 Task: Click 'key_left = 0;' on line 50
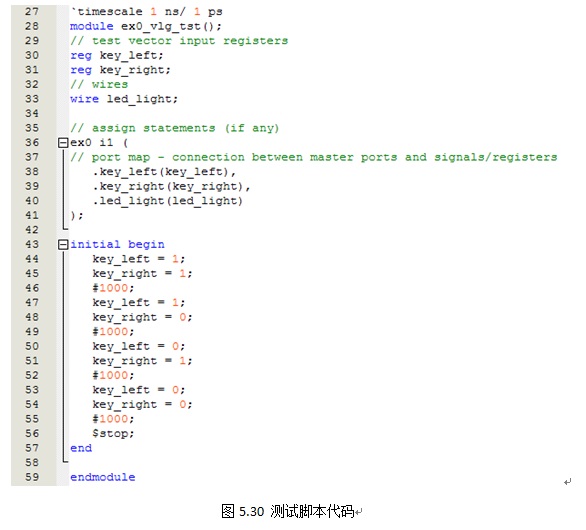point(139,346)
